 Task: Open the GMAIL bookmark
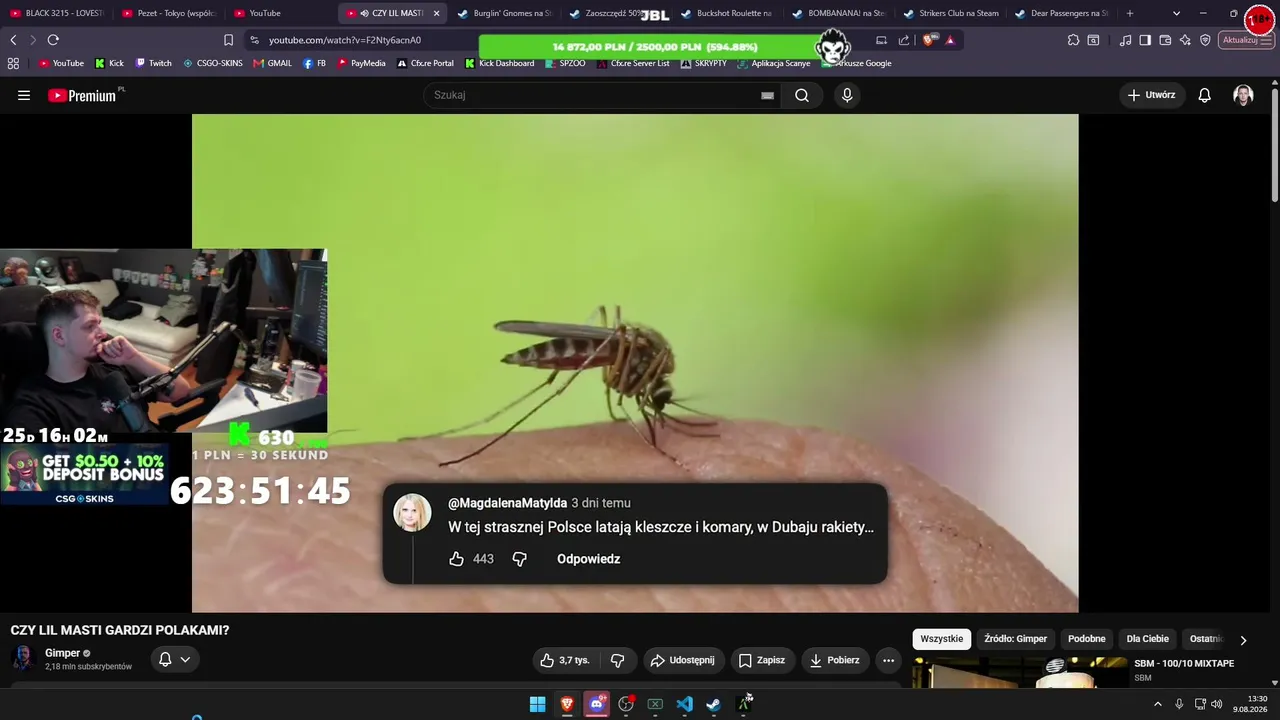coord(272,63)
